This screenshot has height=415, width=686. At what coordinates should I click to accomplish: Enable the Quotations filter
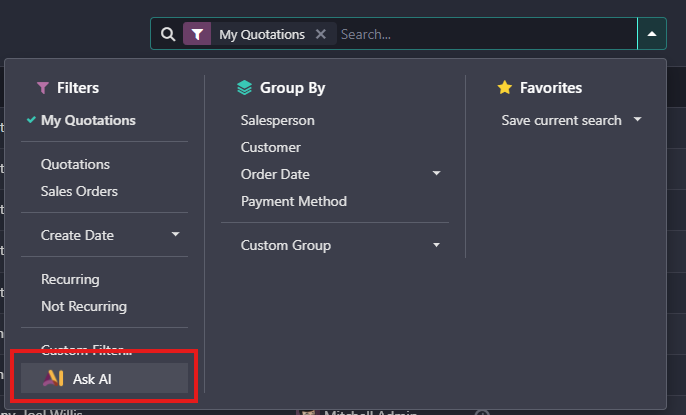75,164
